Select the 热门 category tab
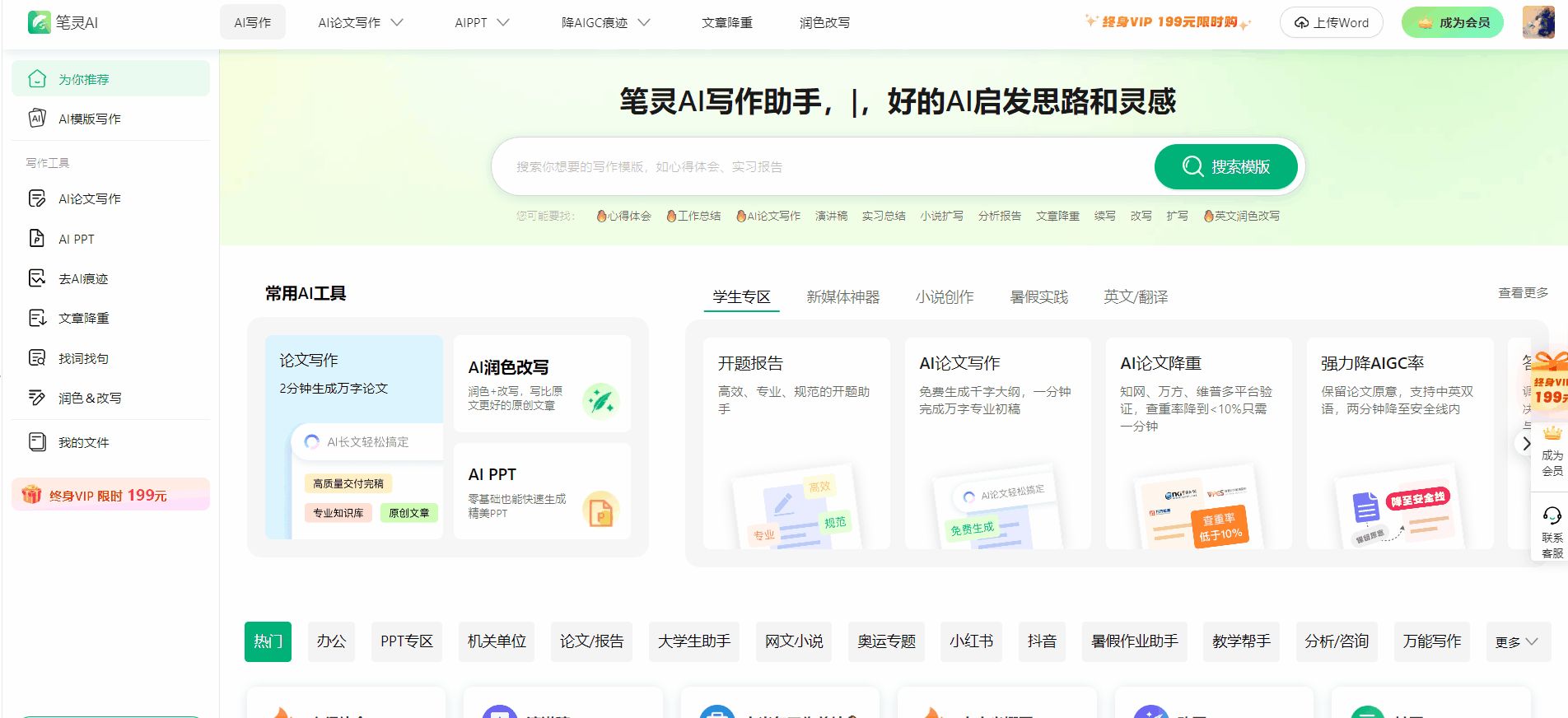The width and height of the screenshot is (1568, 718). click(x=268, y=641)
